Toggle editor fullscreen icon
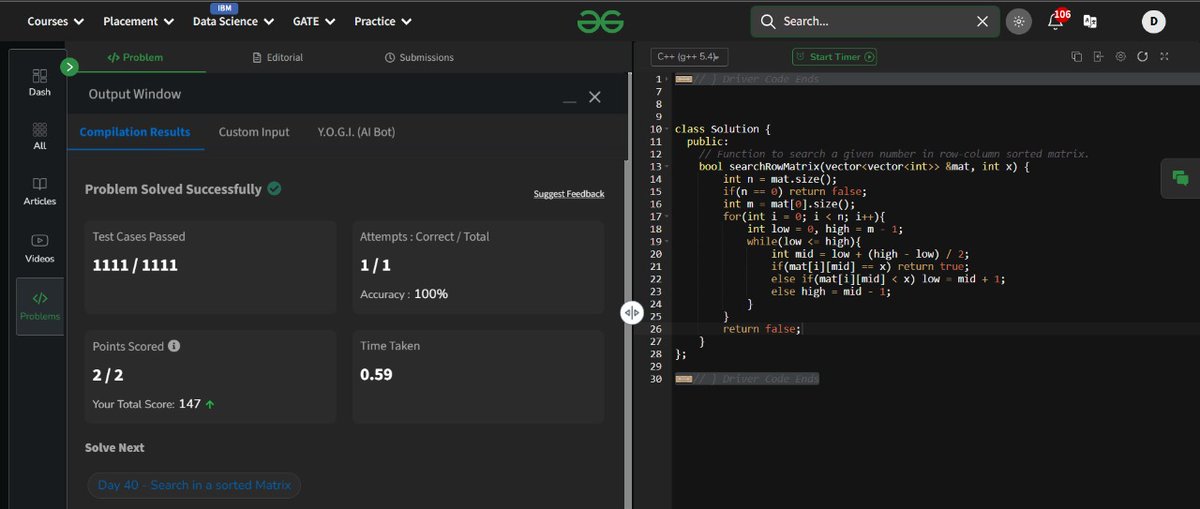Screen dimensions: 1200x509 coord(1163,57)
